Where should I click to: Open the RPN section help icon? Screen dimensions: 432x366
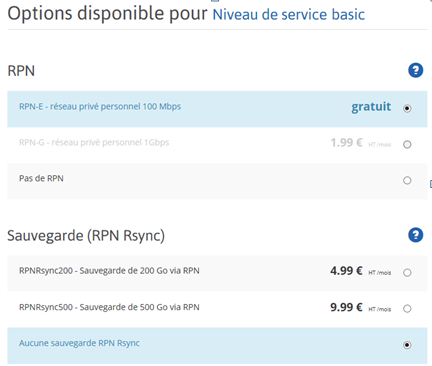click(x=415, y=70)
